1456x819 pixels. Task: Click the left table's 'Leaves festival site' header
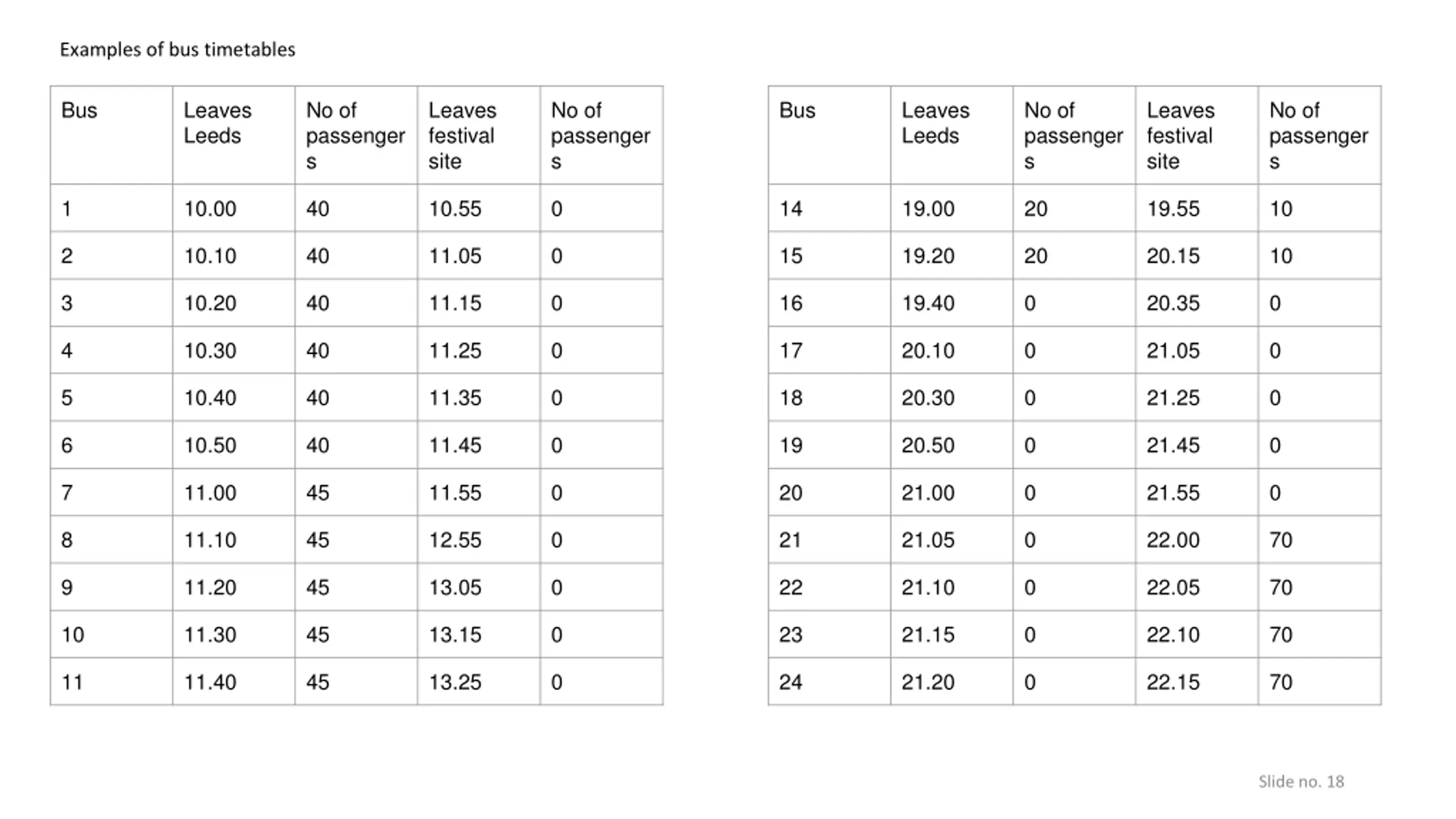(479, 135)
